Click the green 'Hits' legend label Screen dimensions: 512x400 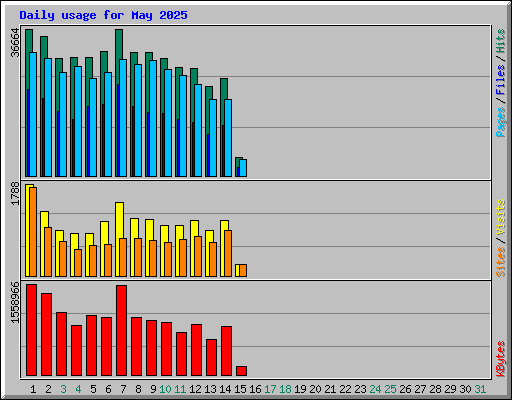click(x=501, y=41)
